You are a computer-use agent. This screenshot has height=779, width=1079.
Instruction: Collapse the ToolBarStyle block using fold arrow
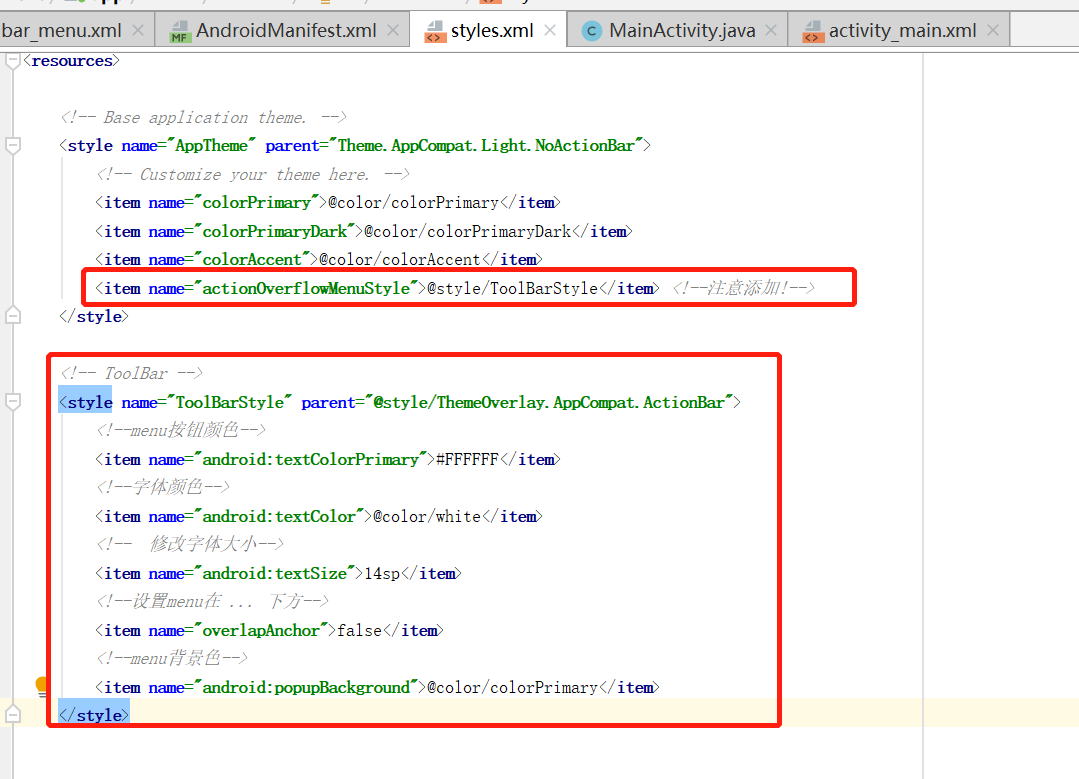[x=12, y=401]
